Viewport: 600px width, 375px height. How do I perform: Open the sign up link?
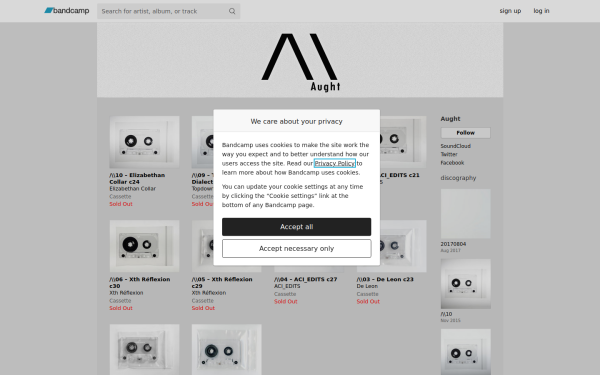point(510,11)
